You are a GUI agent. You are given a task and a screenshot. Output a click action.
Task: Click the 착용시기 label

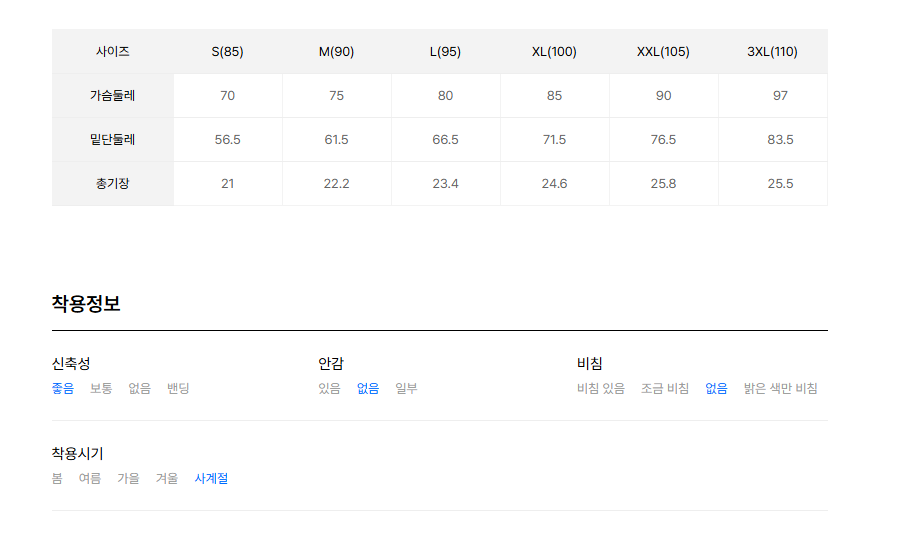(78, 453)
